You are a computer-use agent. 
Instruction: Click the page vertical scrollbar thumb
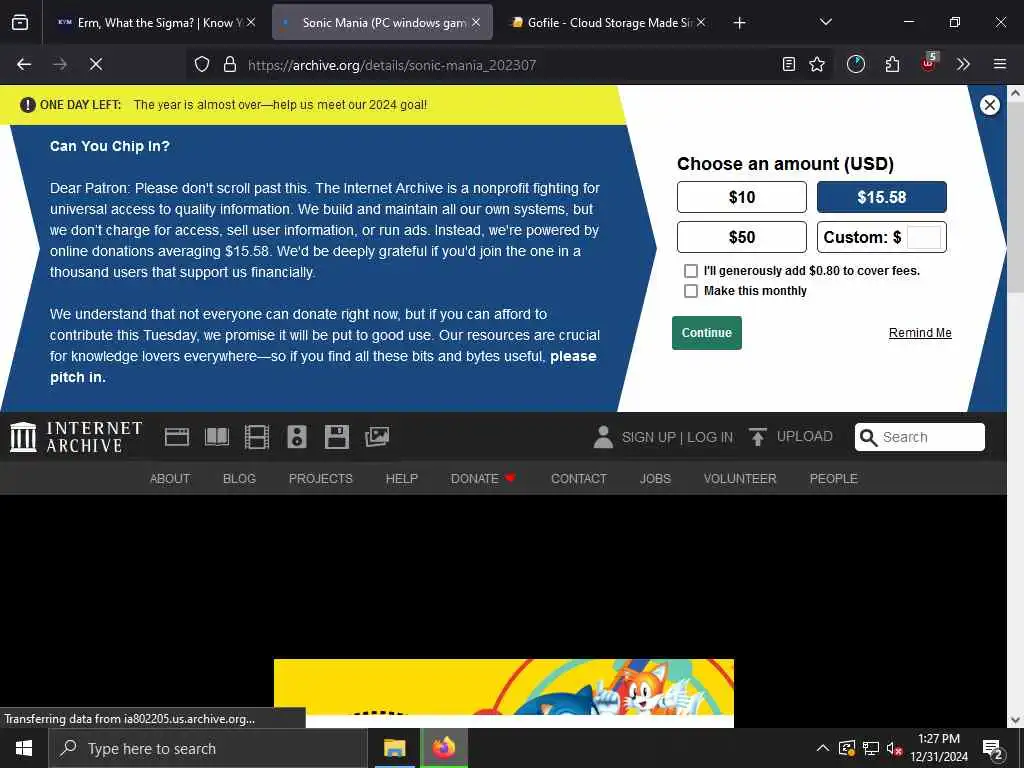click(x=1015, y=198)
